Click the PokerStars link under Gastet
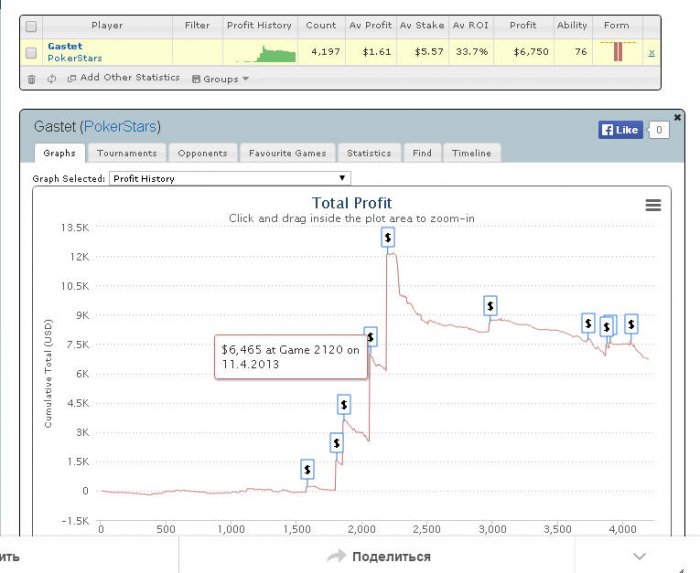 click(x=75, y=58)
